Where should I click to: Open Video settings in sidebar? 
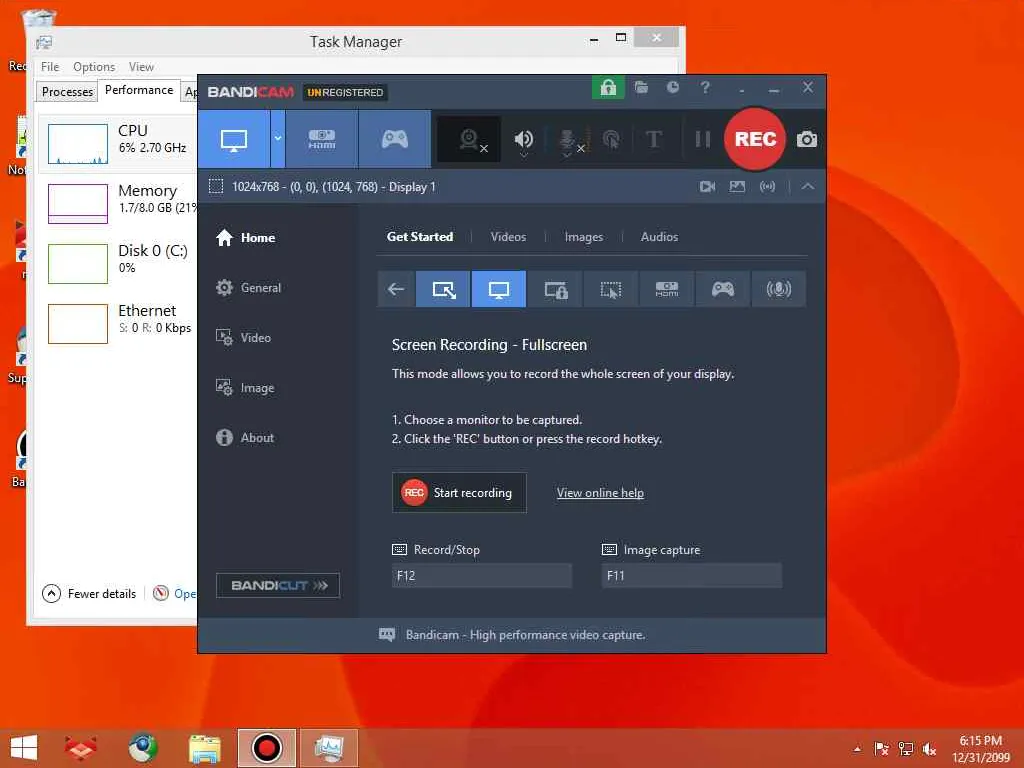point(243,338)
